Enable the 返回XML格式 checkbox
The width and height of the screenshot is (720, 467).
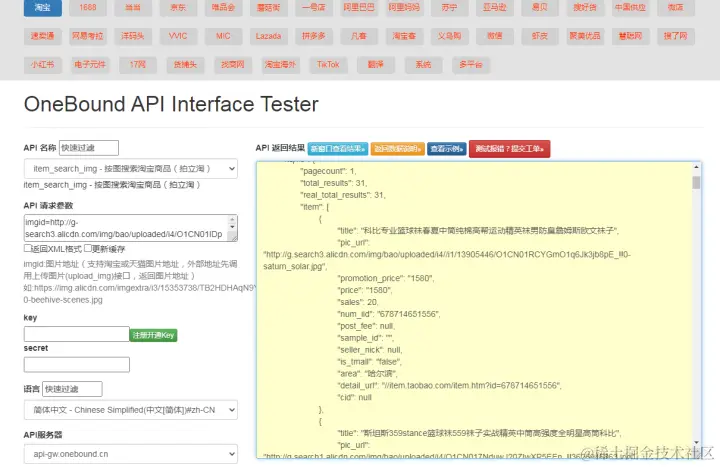(x=28, y=248)
